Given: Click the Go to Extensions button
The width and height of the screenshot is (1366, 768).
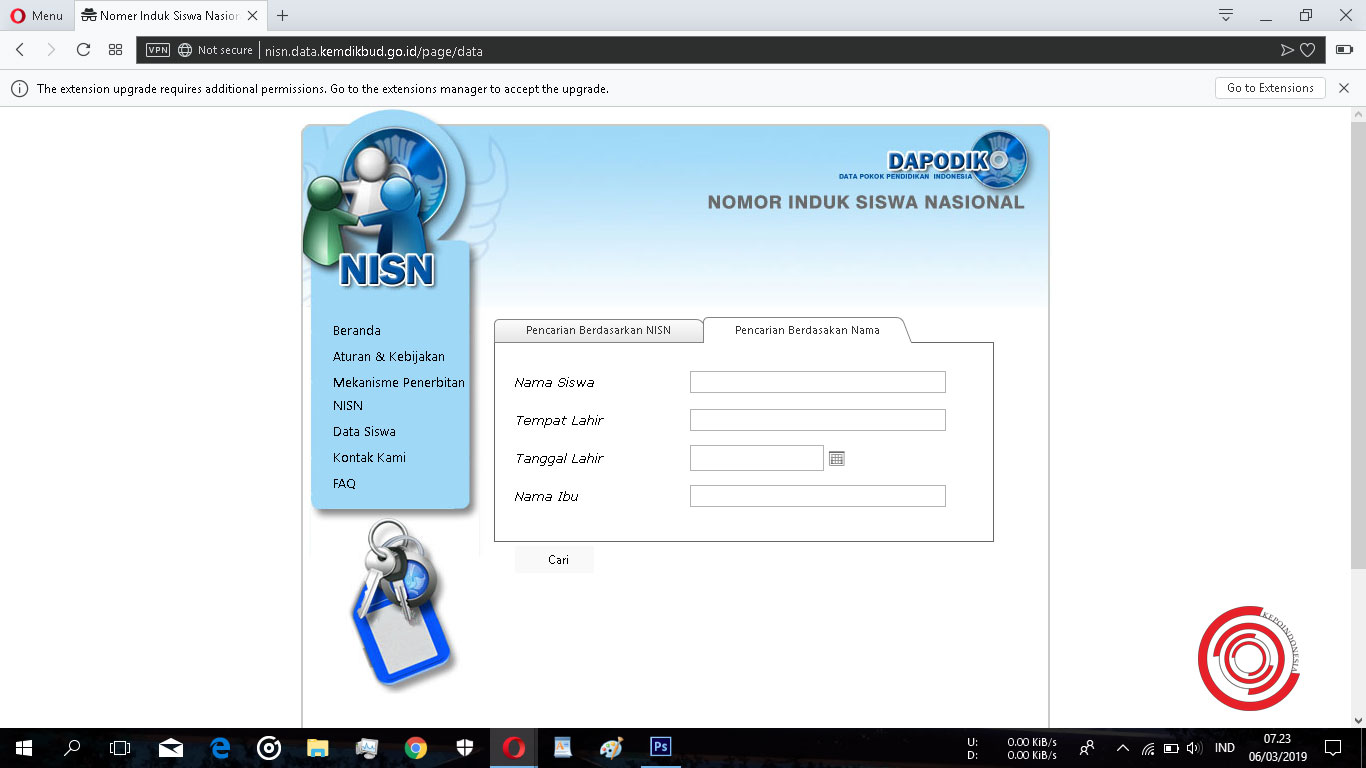Looking at the screenshot, I should 1269,88.
